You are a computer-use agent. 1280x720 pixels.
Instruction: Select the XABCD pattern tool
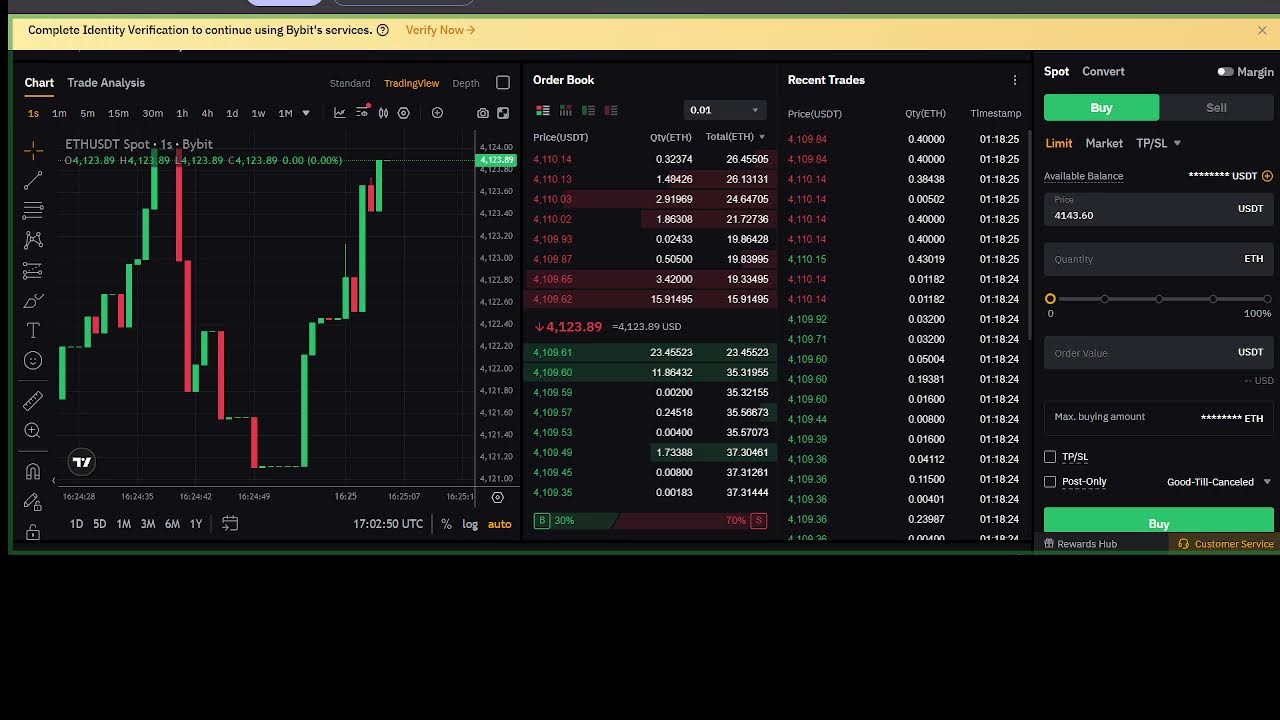tap(33, 240)
